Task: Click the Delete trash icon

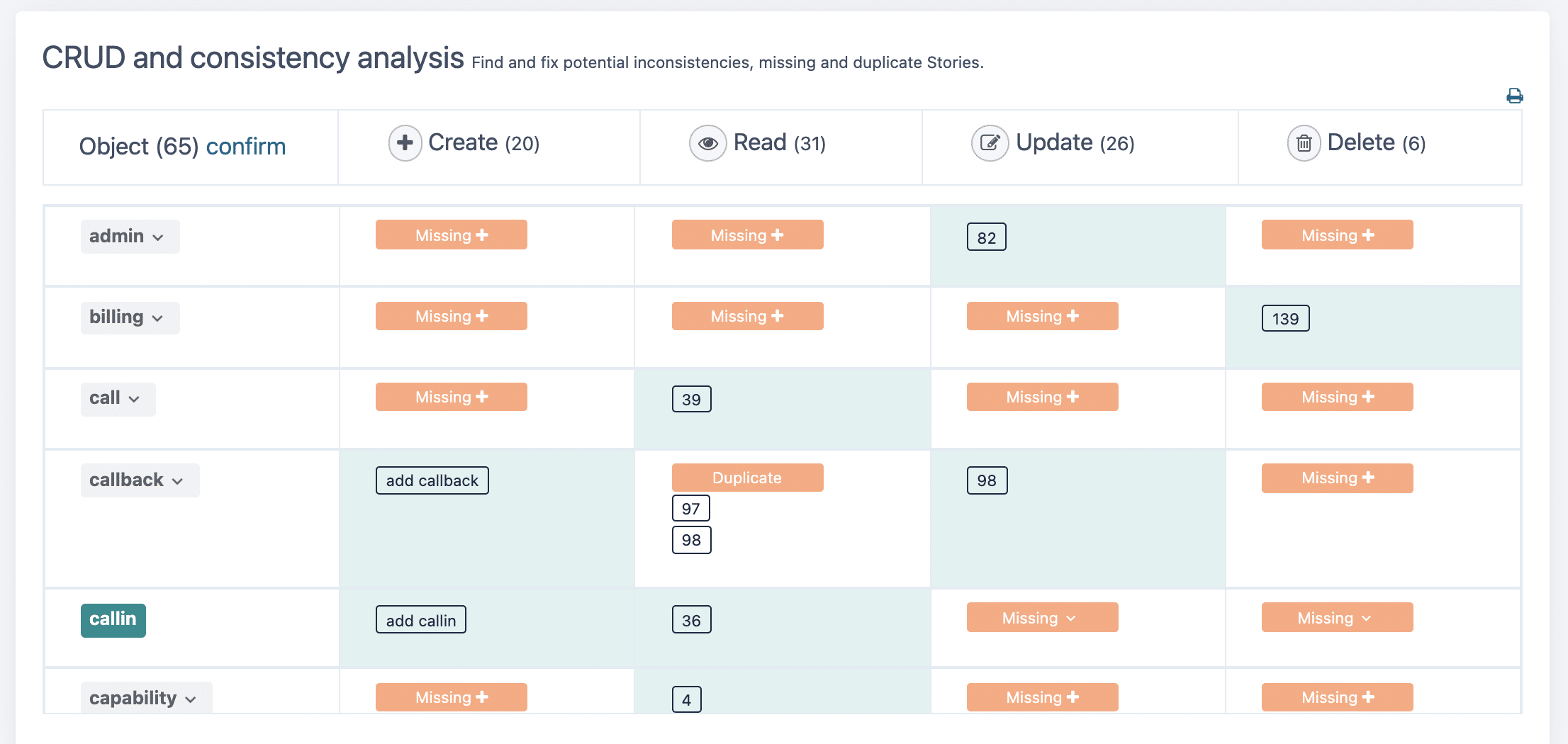Action: point(1304,143)
